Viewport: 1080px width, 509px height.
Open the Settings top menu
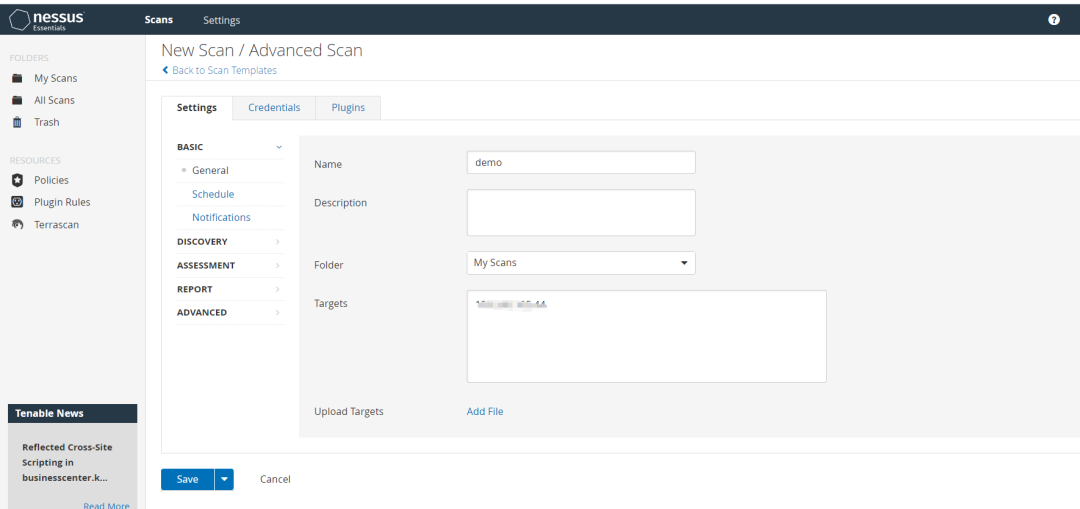222,20
